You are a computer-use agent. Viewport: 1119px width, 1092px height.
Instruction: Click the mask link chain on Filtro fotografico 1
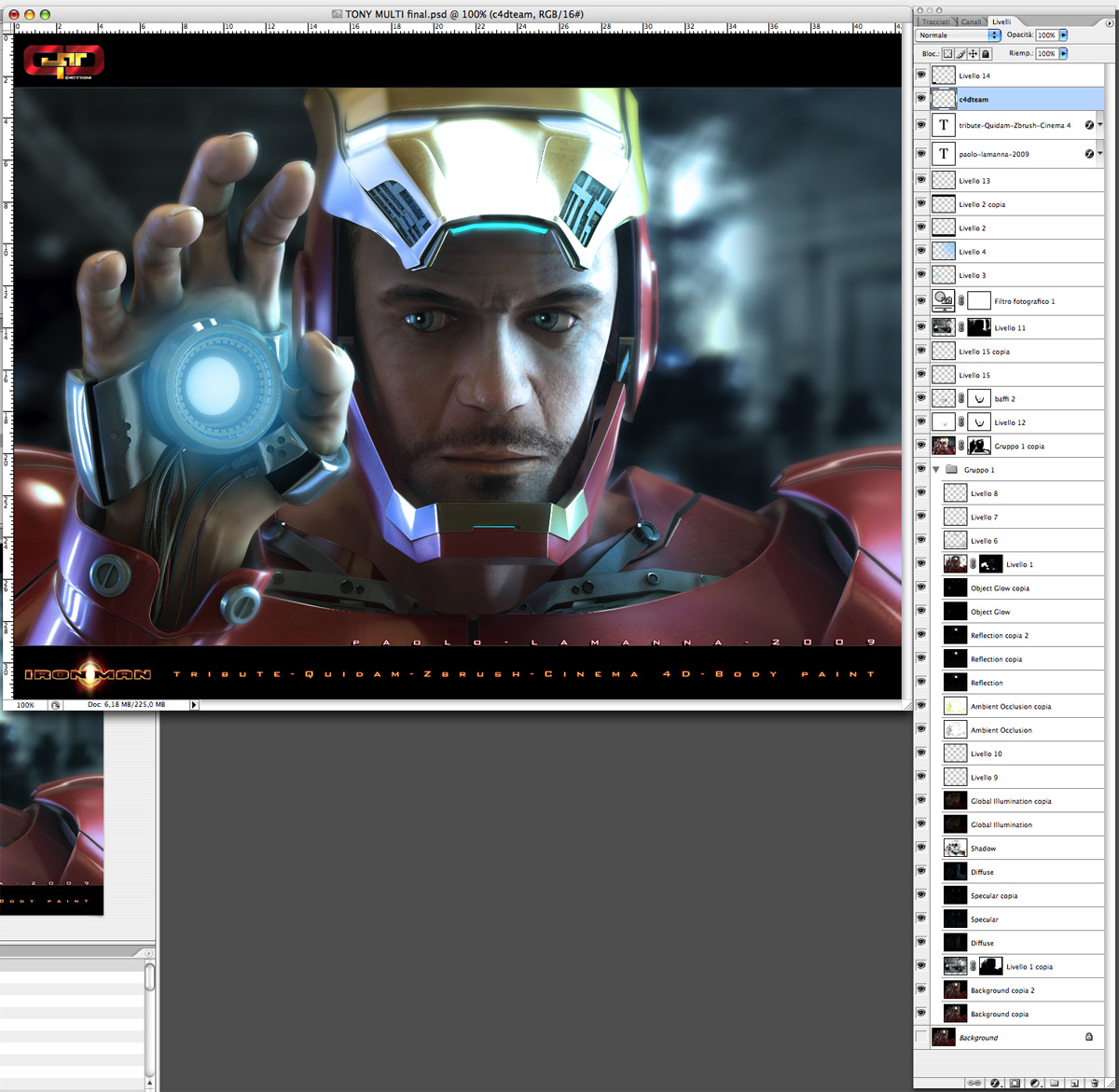[961, 301]
